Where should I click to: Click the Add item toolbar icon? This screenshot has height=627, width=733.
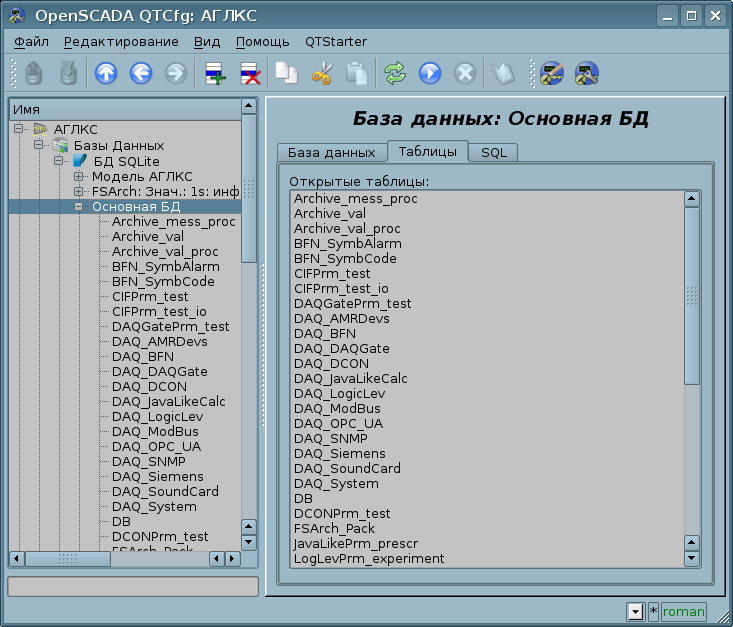tap(214, 73)
